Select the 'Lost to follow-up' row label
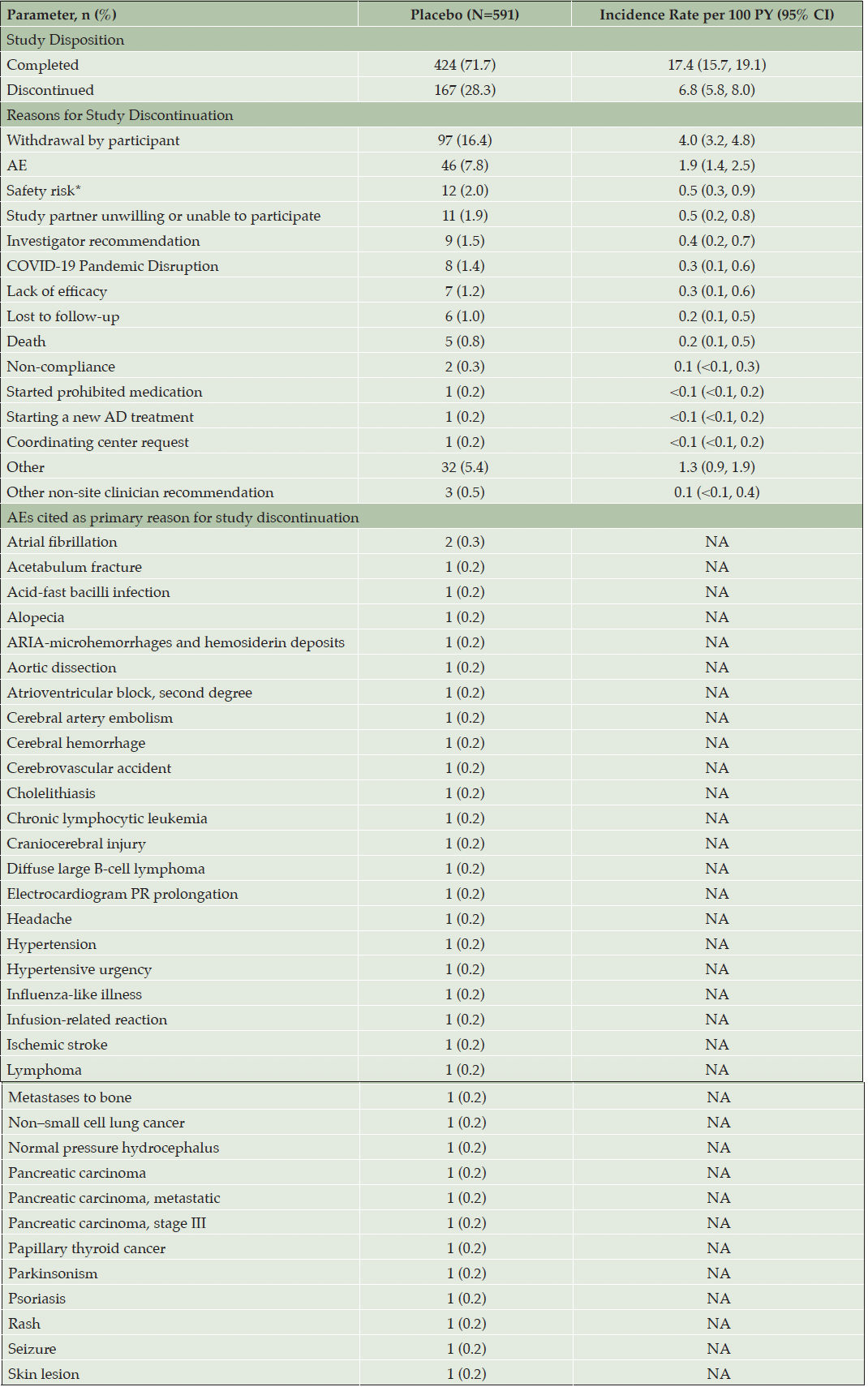 [x=63, y=316]
